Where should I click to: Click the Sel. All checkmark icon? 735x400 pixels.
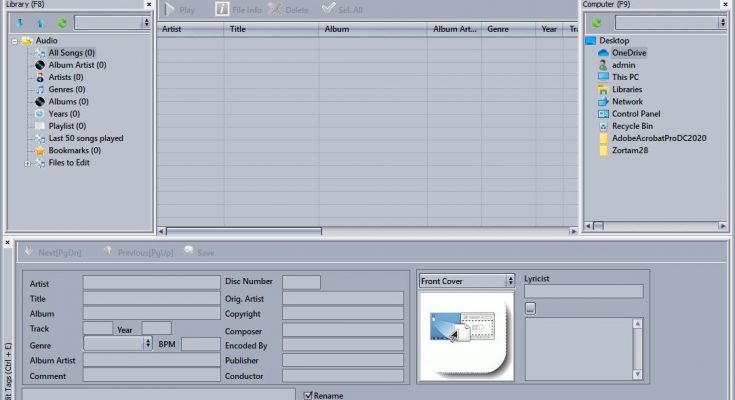(328, 9)
